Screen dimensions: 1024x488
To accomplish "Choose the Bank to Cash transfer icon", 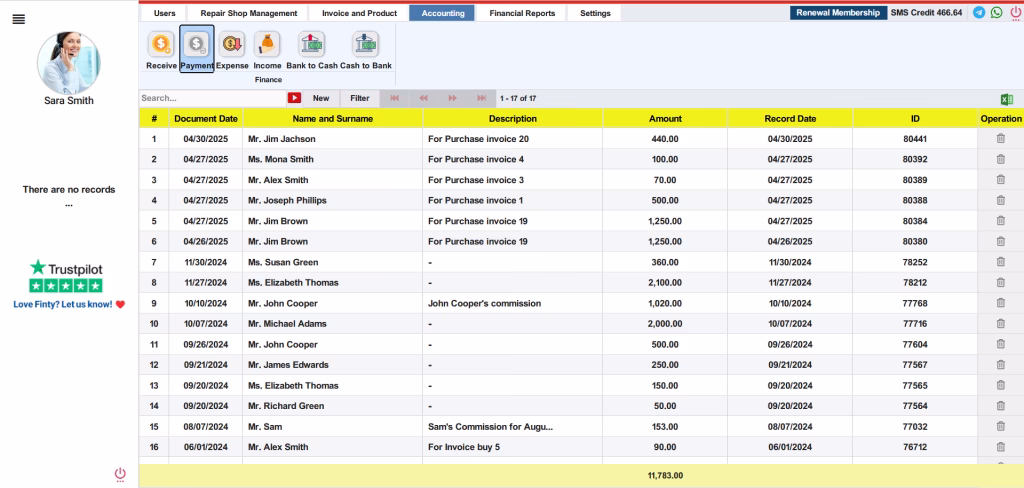I will click(x=312, y=50).
